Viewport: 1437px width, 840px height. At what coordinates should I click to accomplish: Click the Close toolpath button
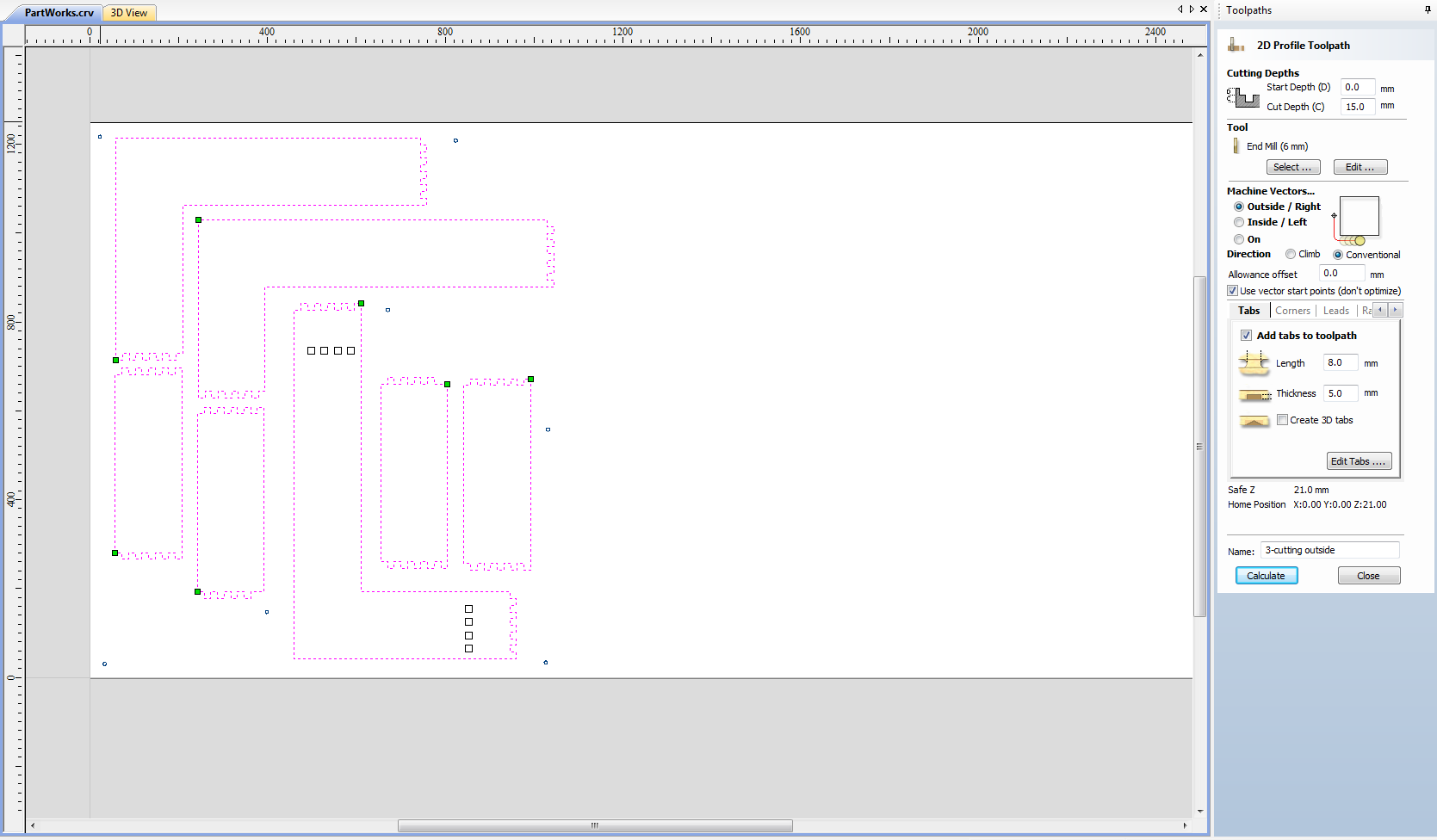tap(1369, 576)
